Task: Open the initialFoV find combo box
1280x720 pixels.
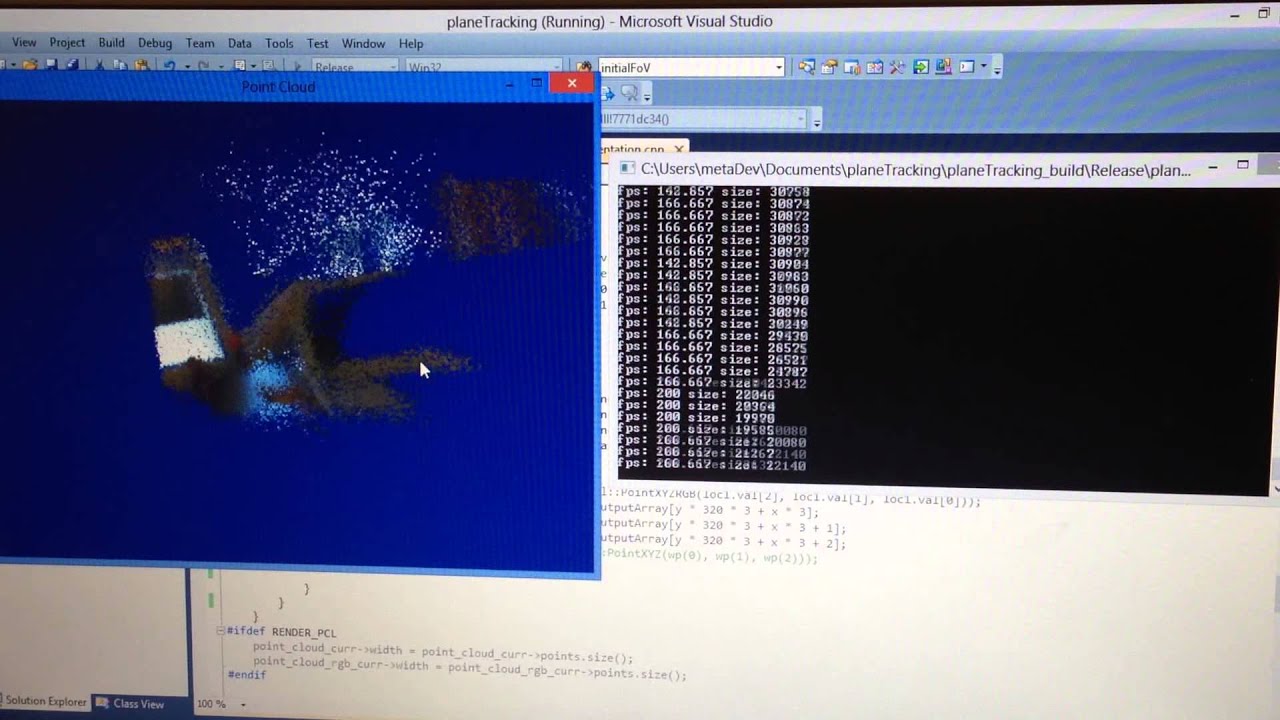Action: [691, 67]
